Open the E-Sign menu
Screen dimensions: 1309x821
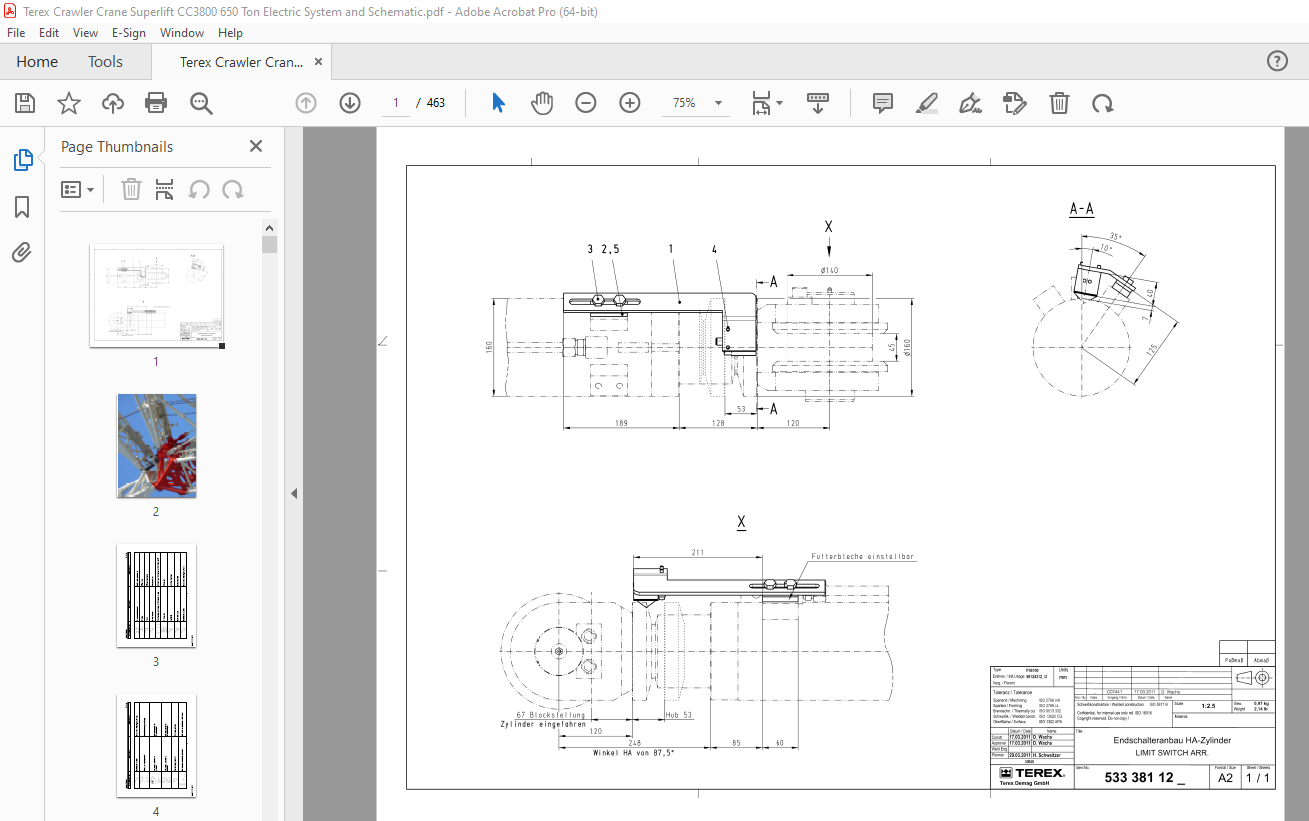click(129, 32)
